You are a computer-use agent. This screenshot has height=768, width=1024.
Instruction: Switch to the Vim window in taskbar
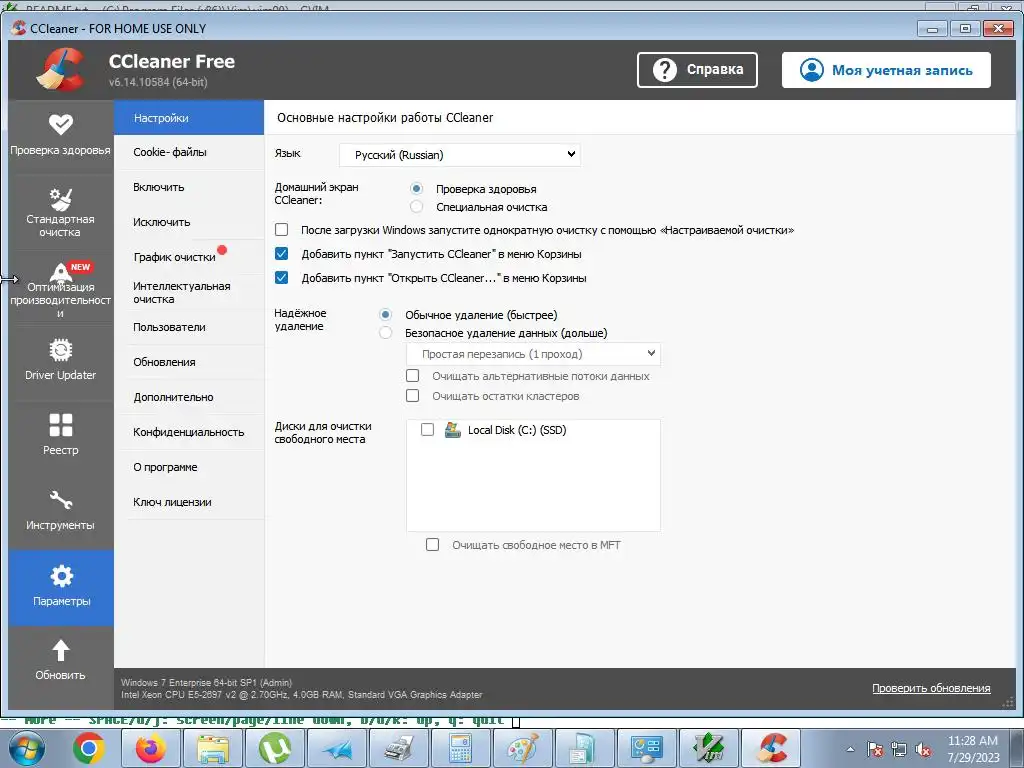709,748
